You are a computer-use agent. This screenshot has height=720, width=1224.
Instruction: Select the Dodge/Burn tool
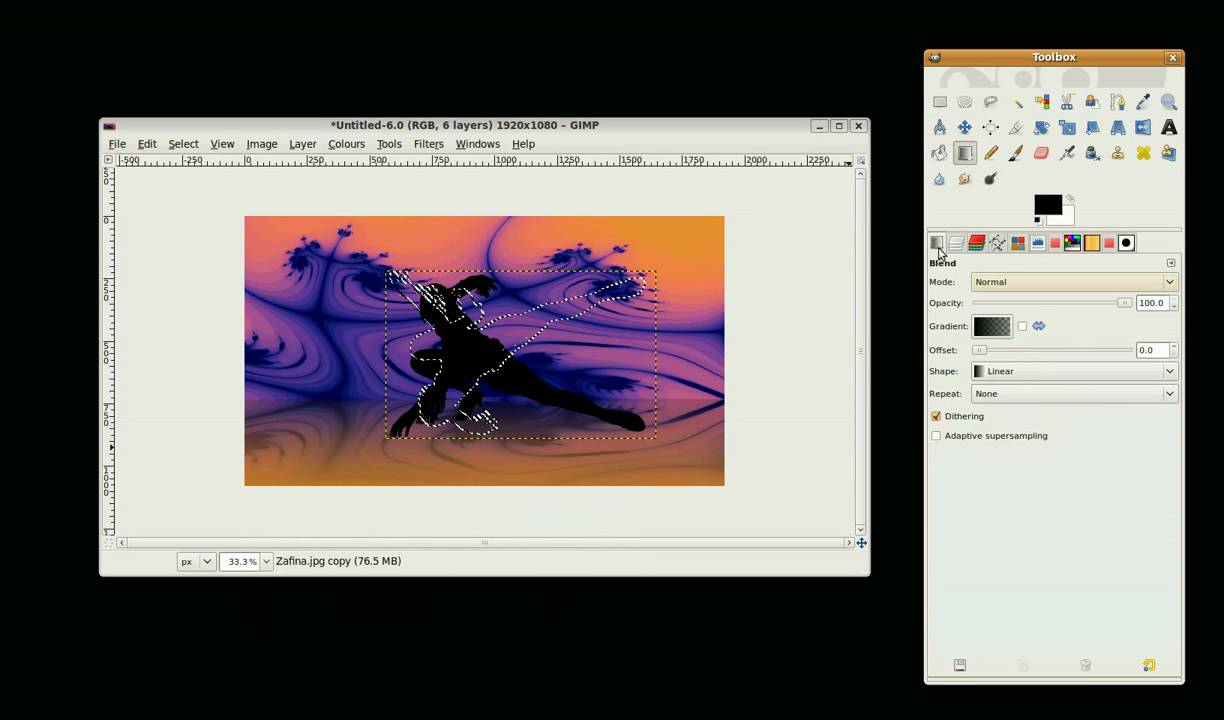990,179
